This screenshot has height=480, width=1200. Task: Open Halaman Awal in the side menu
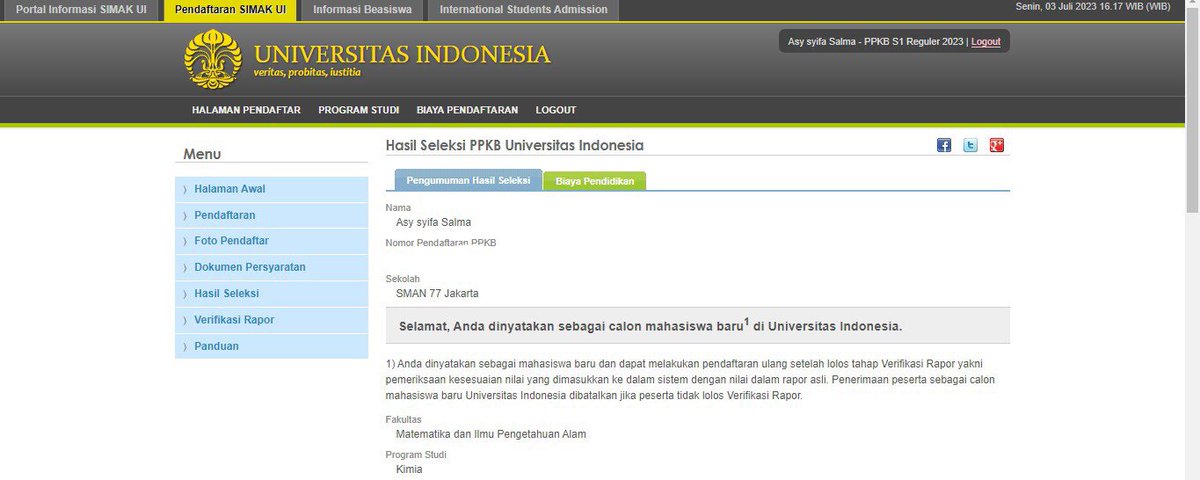pyautogui.click(x=271, y=189)
